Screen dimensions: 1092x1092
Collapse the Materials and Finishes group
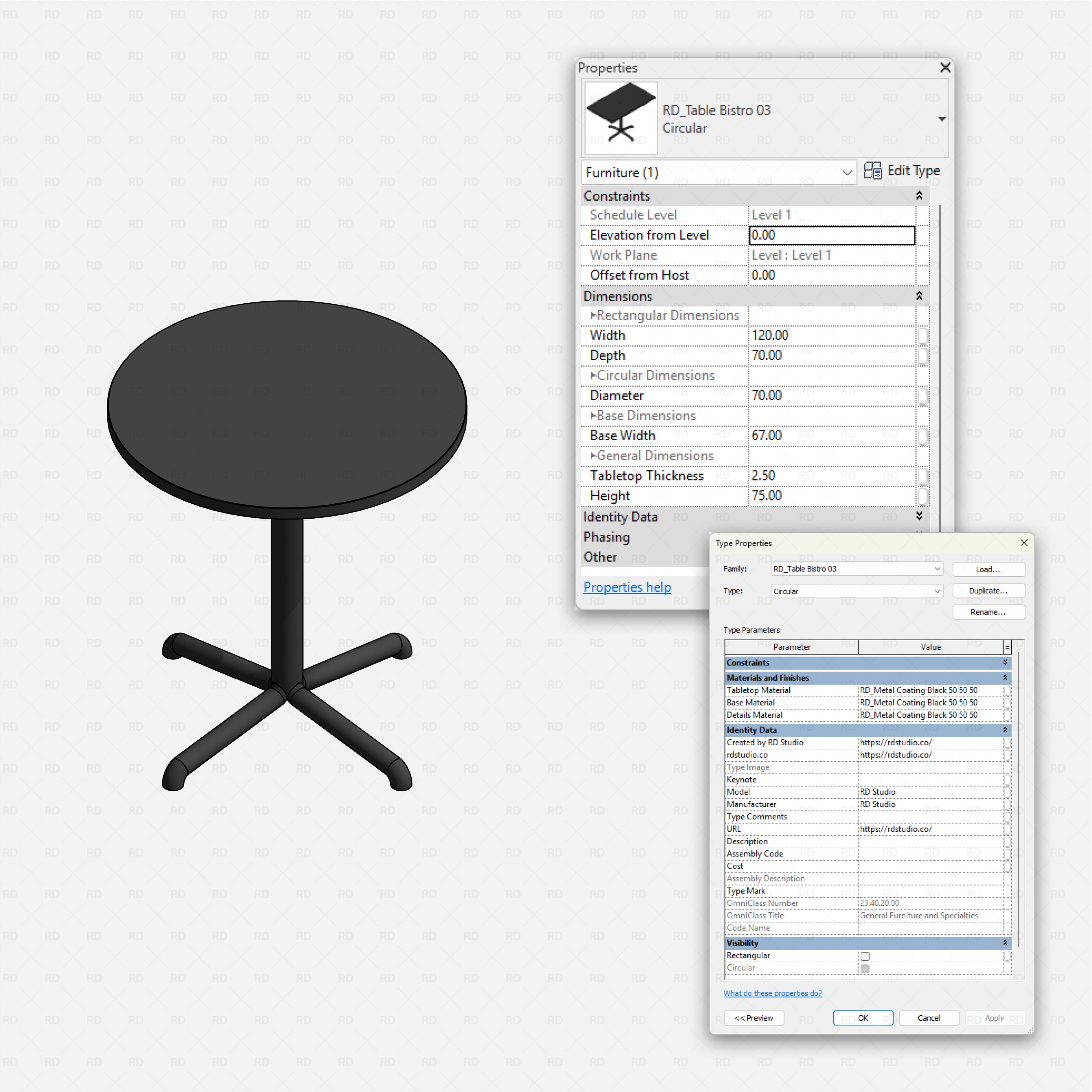pos(1005,678)
